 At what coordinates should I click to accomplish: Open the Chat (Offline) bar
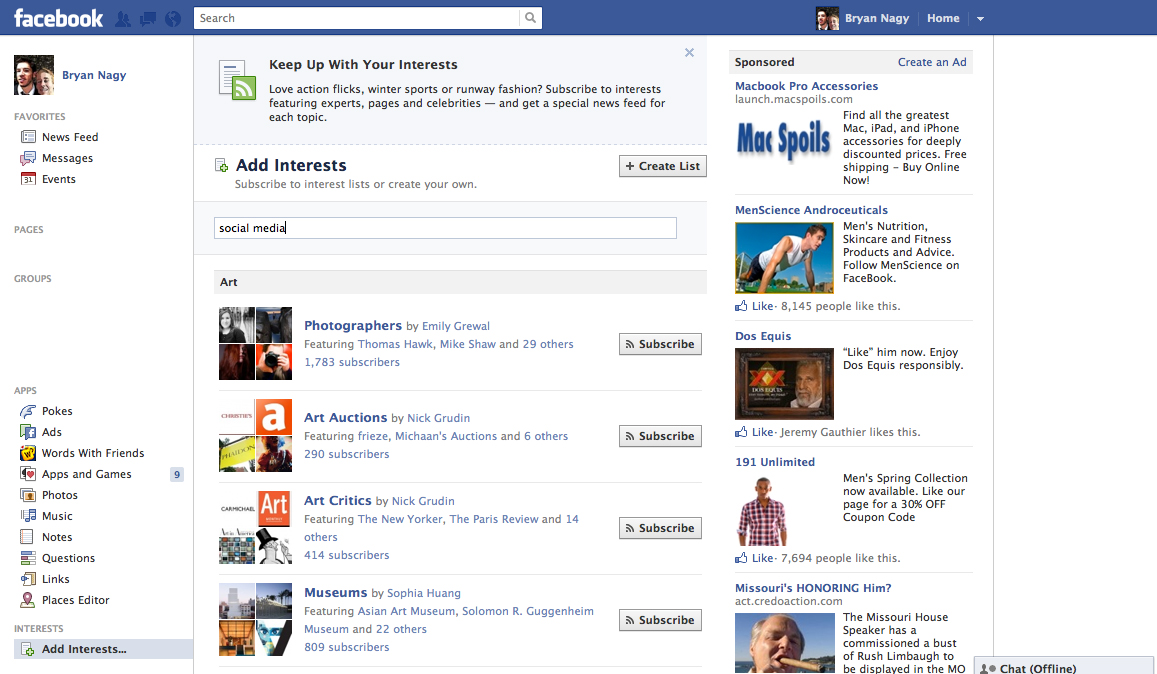1065,668
